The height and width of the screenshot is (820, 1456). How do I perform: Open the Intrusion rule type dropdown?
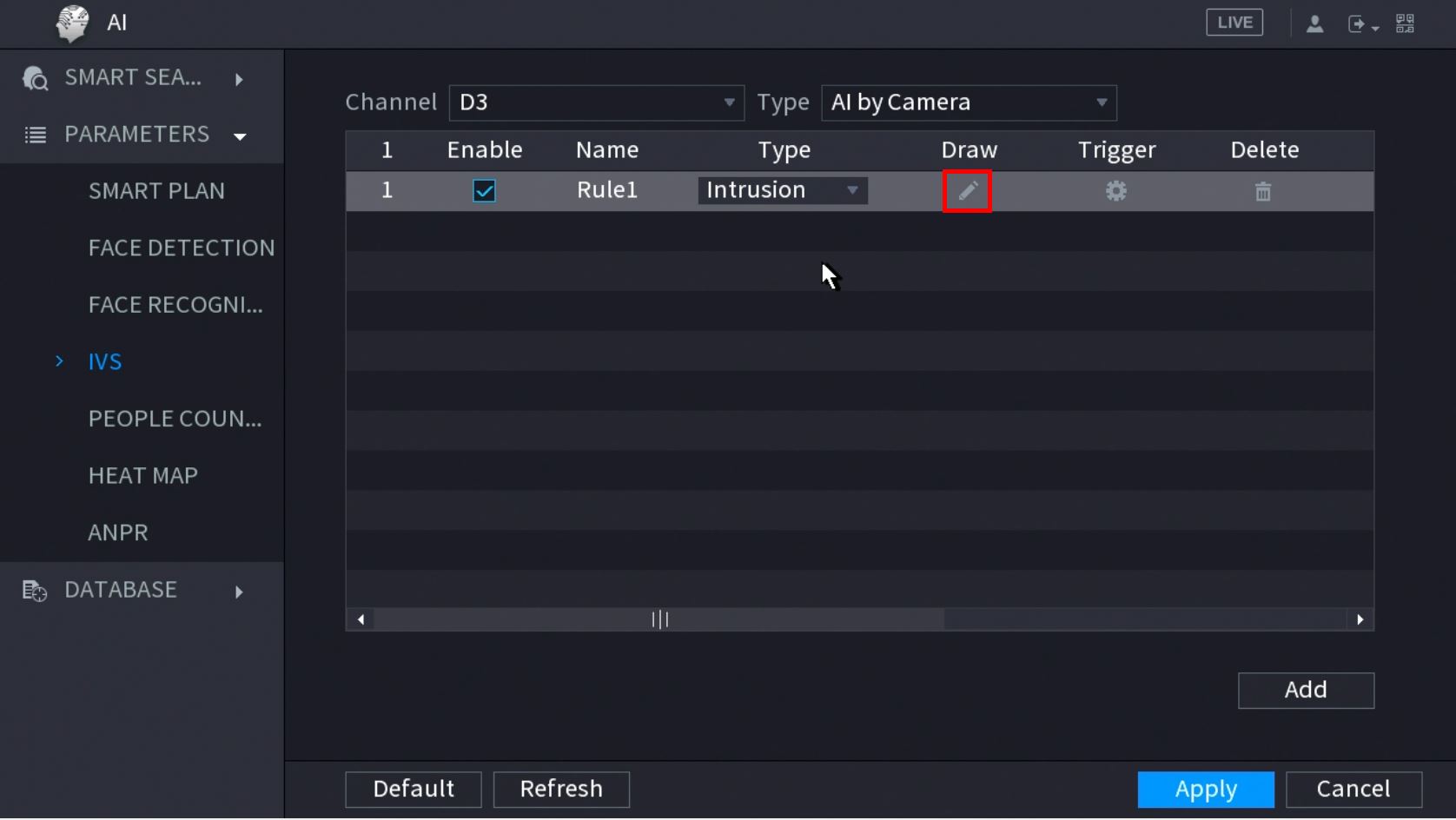point(782,190)
